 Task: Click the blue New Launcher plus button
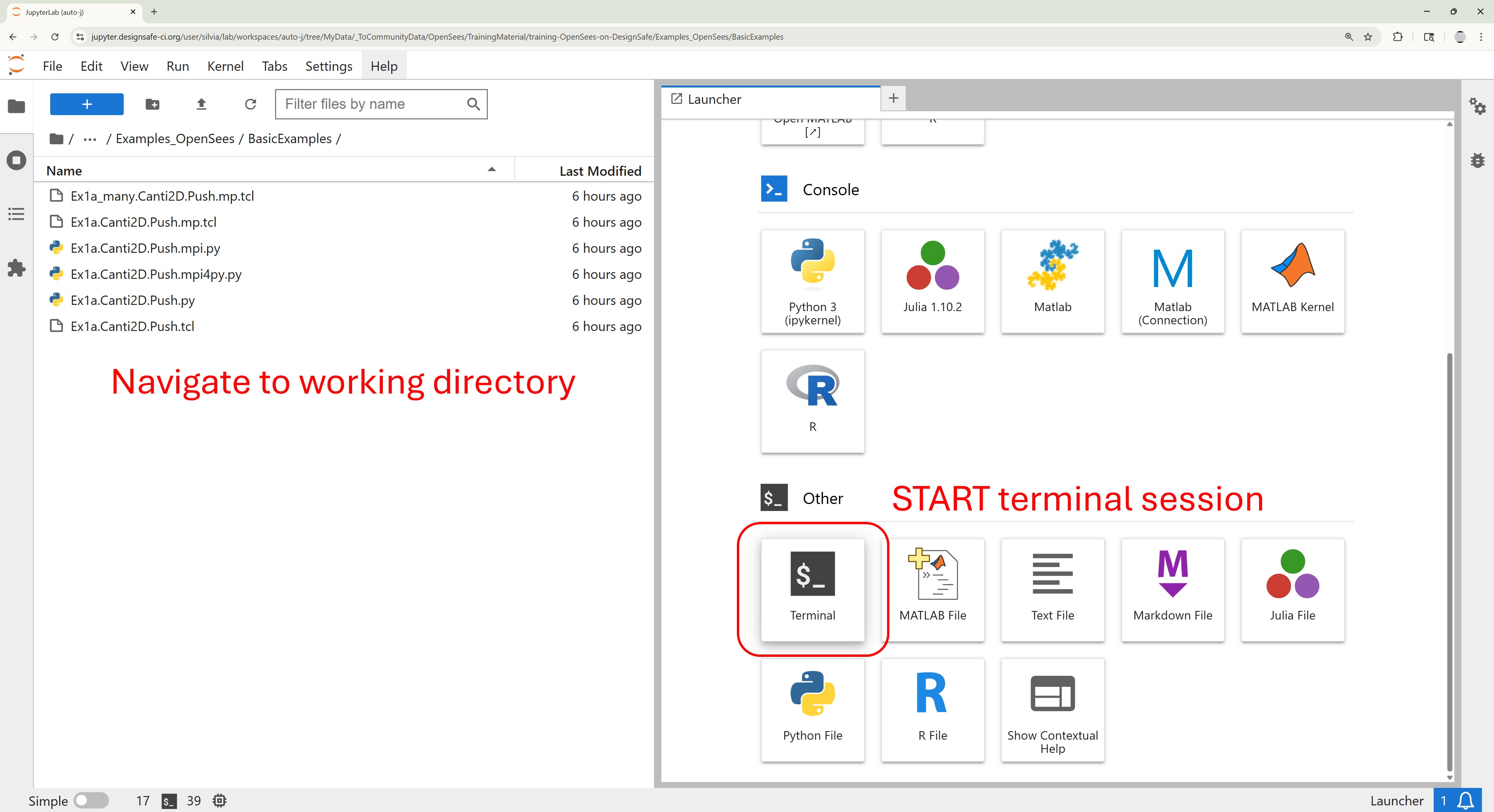click(86, 104)
